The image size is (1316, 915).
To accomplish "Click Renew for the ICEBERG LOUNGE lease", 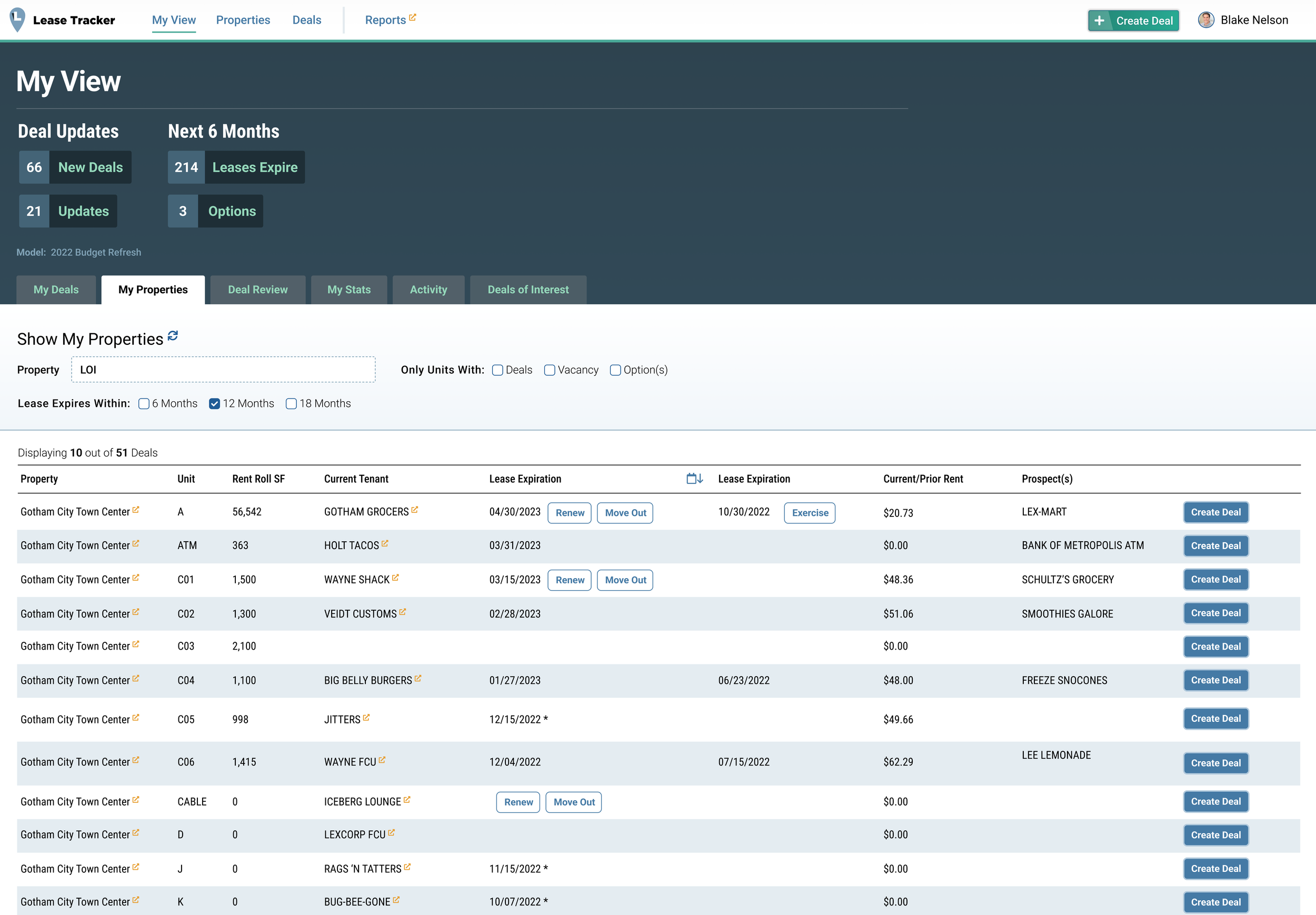I will pyautogui.click(x=517, y=802).
